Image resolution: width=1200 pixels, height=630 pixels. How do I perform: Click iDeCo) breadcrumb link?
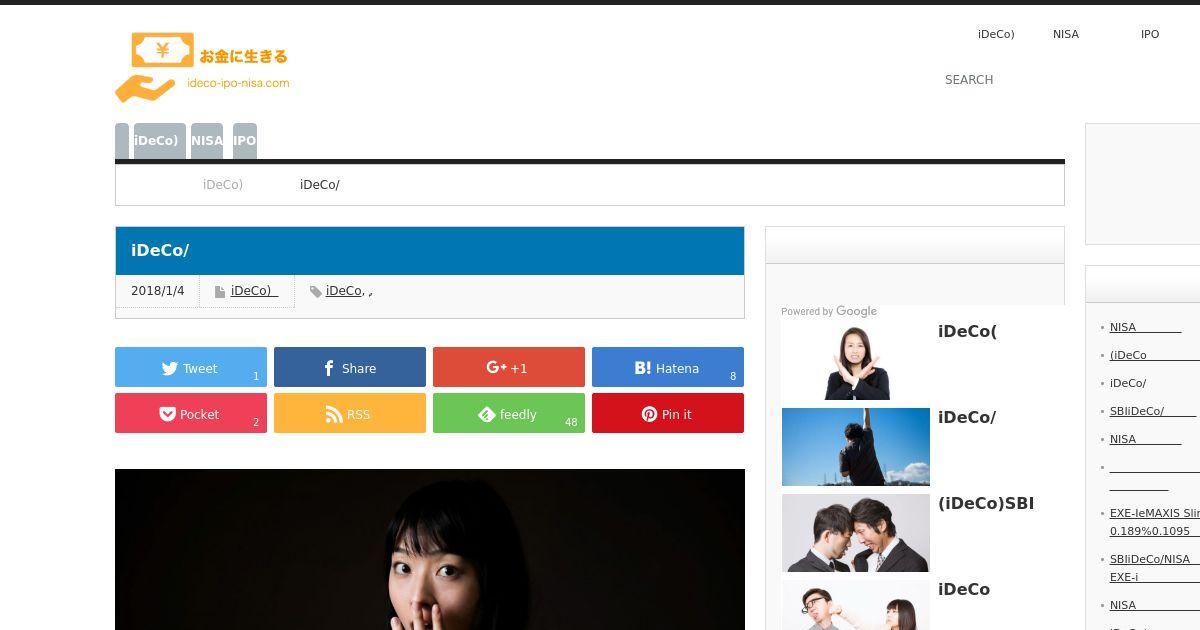pos(223,185)
